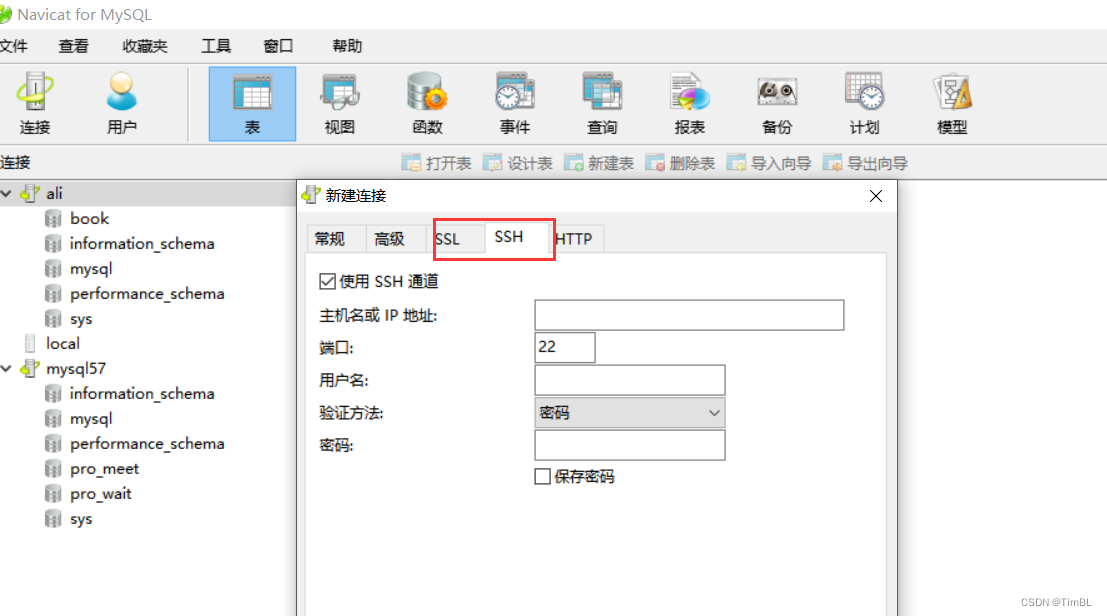Collapse the mysql57 connection tree
Screen dimensions: 1107x616
pos(8,368)
